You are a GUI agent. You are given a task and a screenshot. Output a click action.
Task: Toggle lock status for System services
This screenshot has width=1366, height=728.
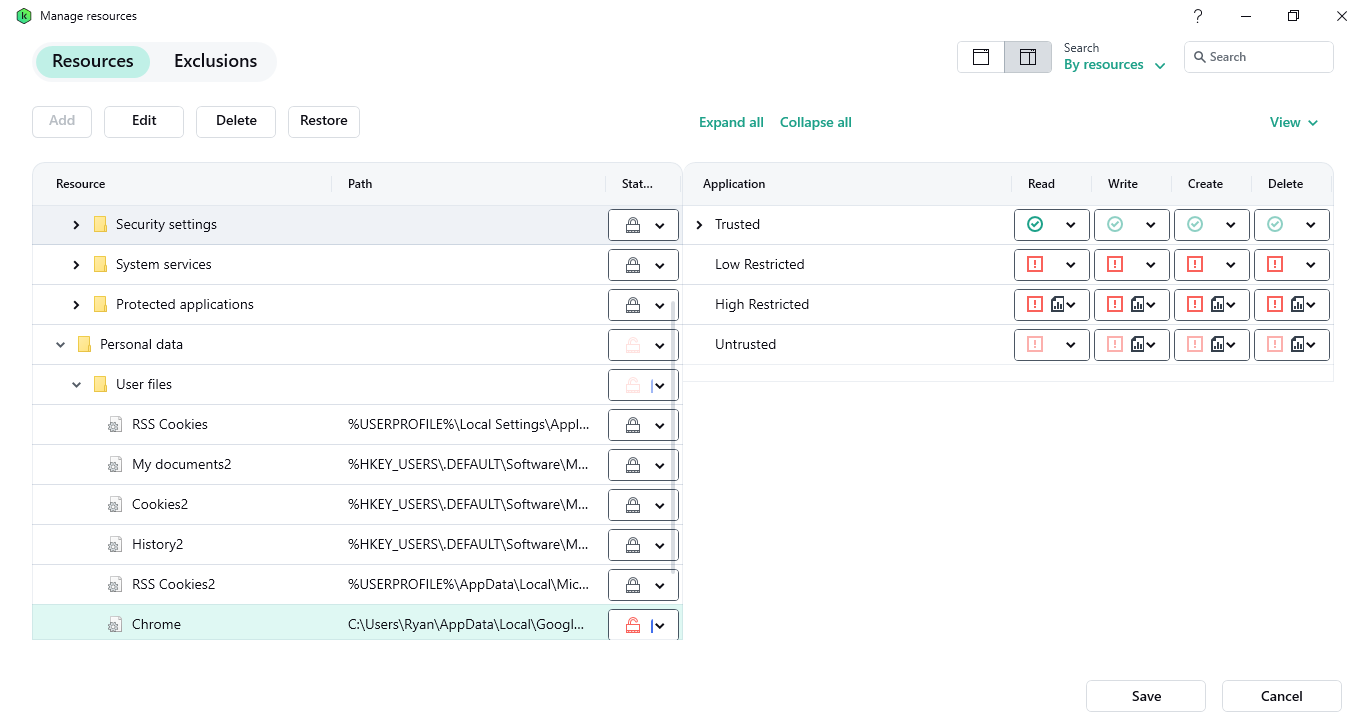click(x=643, y=265)
